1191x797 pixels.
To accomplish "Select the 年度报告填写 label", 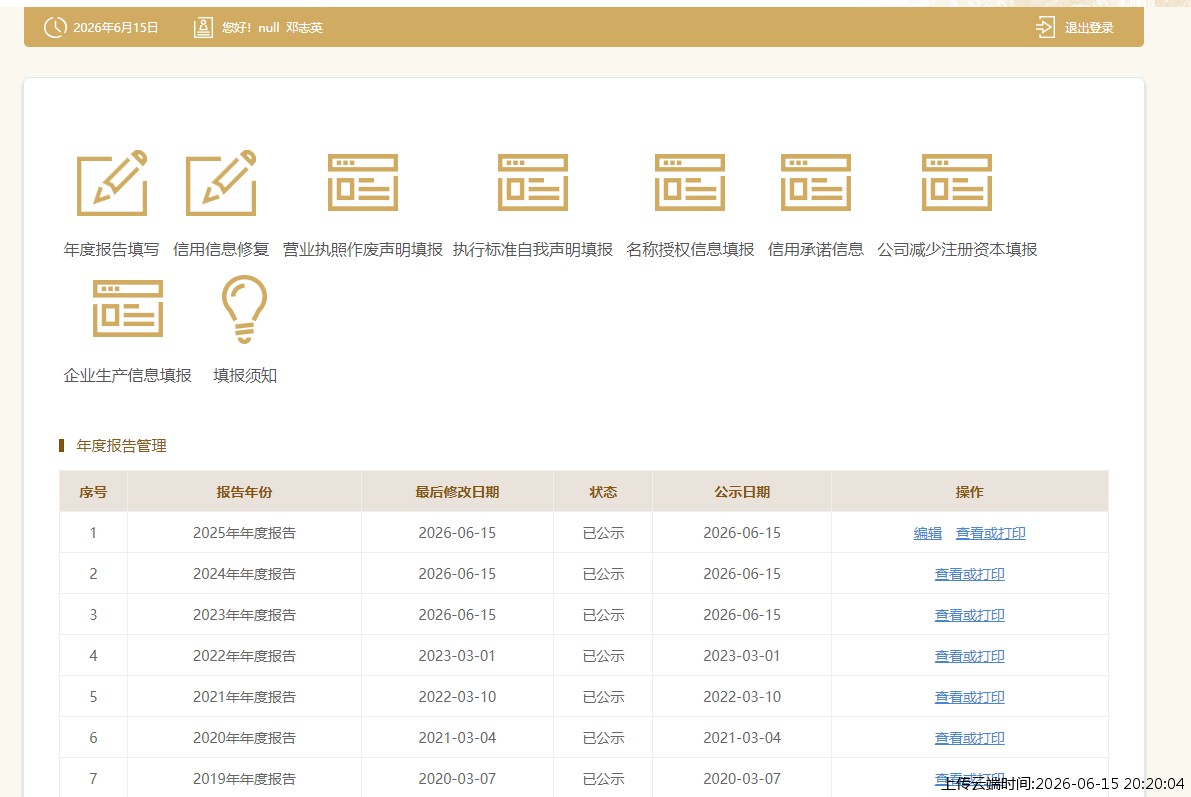I will 112,249.
